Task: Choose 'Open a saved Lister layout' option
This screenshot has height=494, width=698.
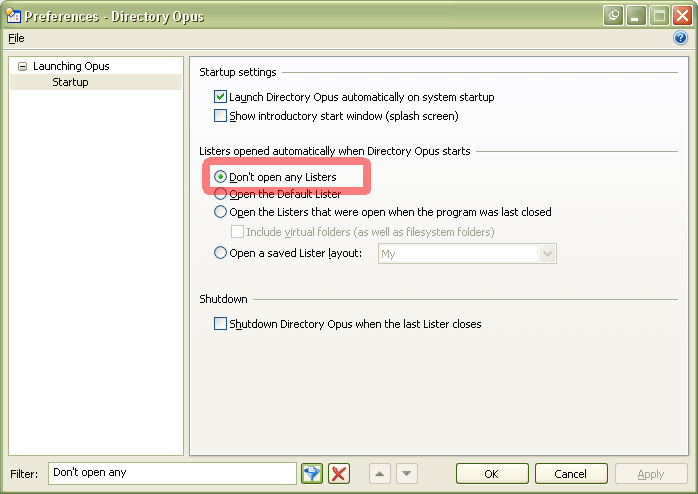Action: click(221, 253)
